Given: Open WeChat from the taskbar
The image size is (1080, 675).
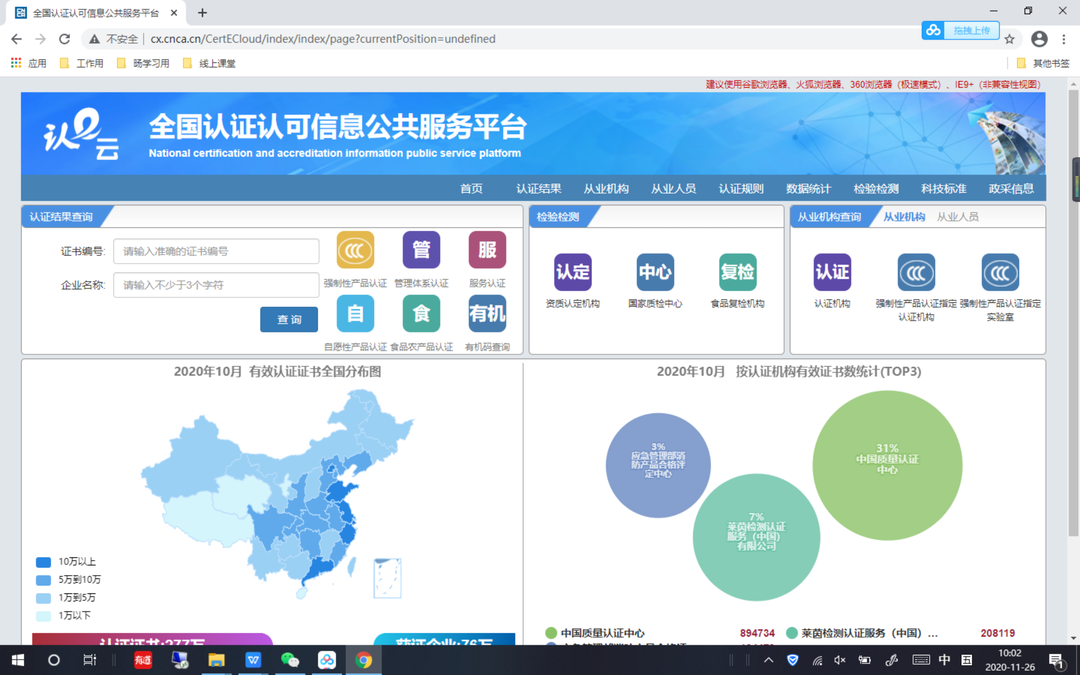Looking at the screenshot, I should point(290,660).
